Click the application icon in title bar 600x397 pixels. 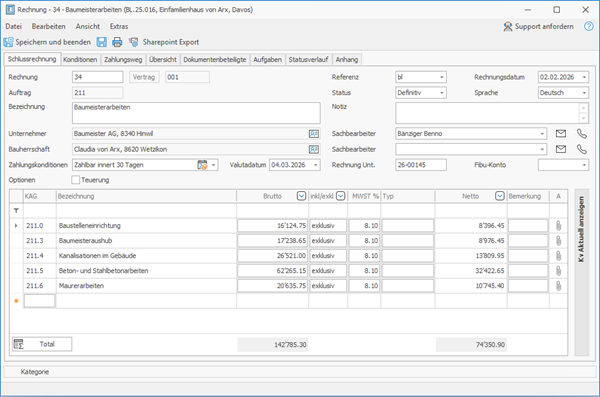10,10
